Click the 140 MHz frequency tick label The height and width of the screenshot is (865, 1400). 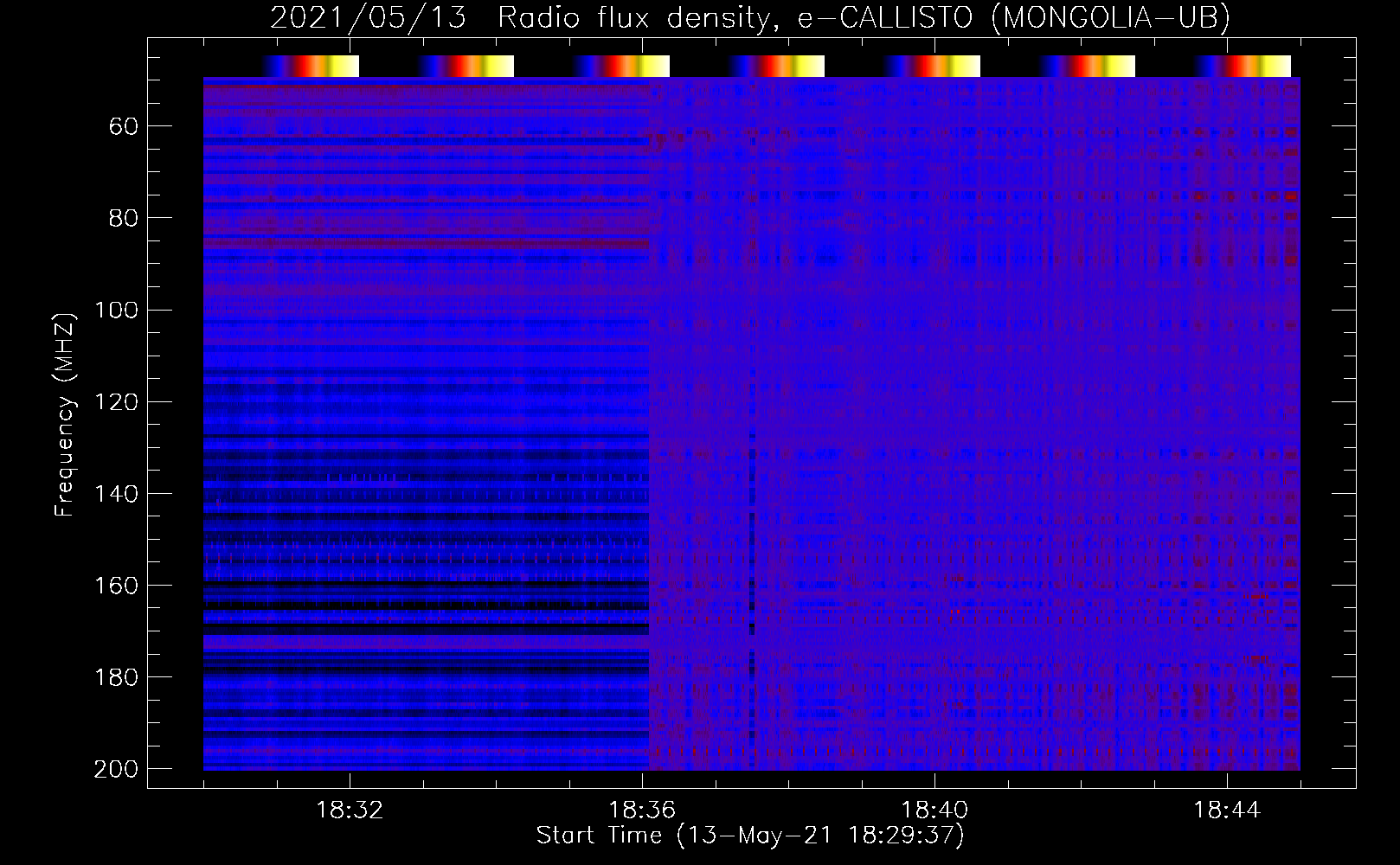[x=116, y=494]
